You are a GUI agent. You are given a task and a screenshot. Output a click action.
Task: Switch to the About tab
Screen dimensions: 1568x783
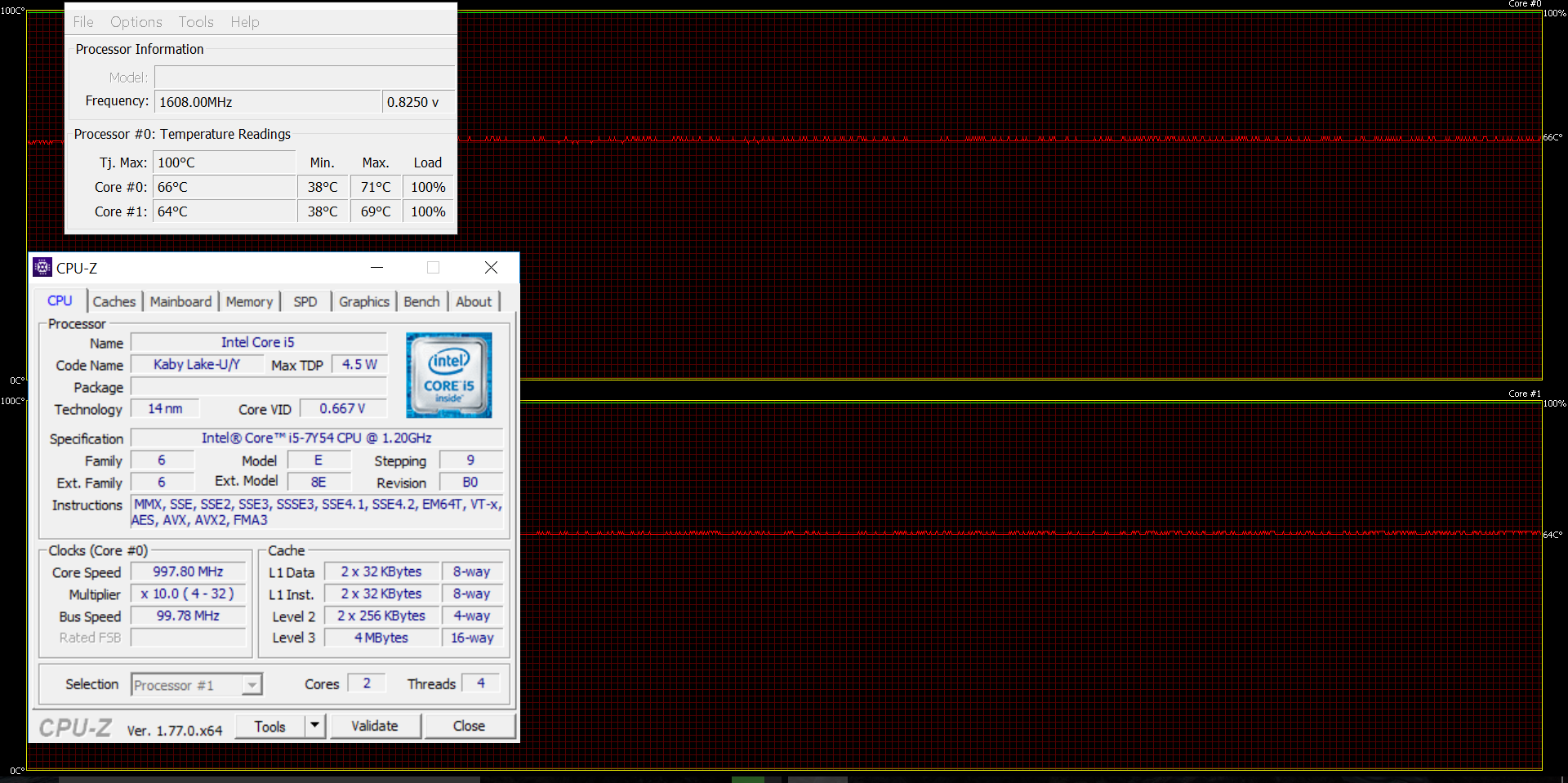(x=474, y=301)
